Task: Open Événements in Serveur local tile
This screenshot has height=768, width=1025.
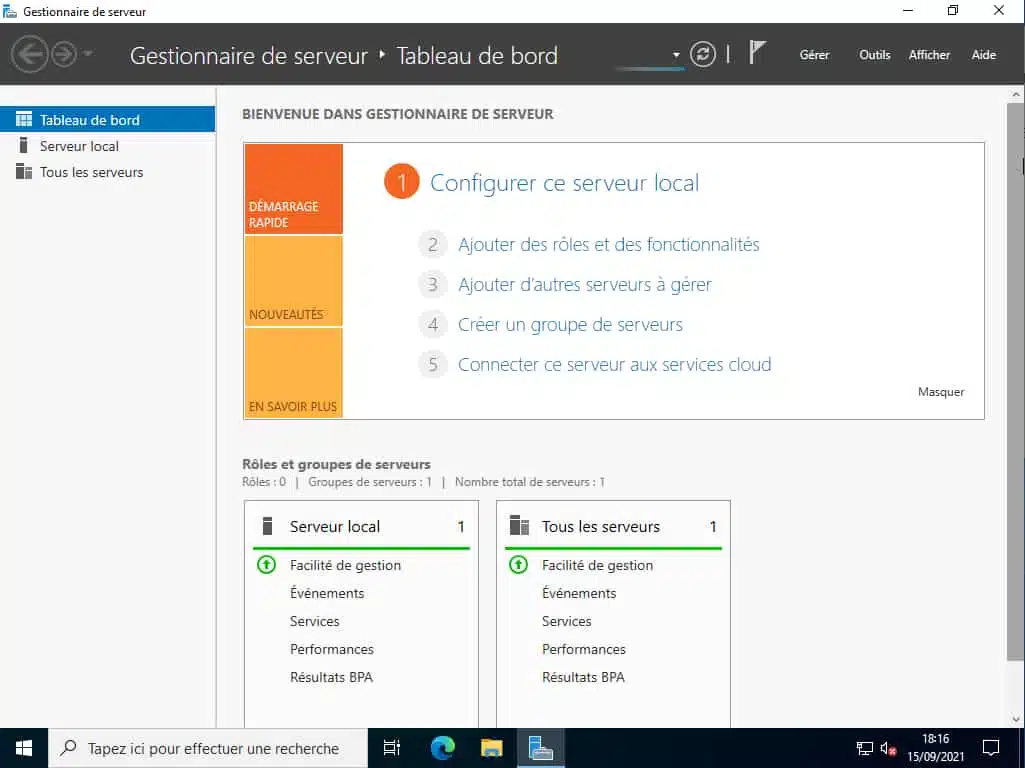Action: coord(327,593)
